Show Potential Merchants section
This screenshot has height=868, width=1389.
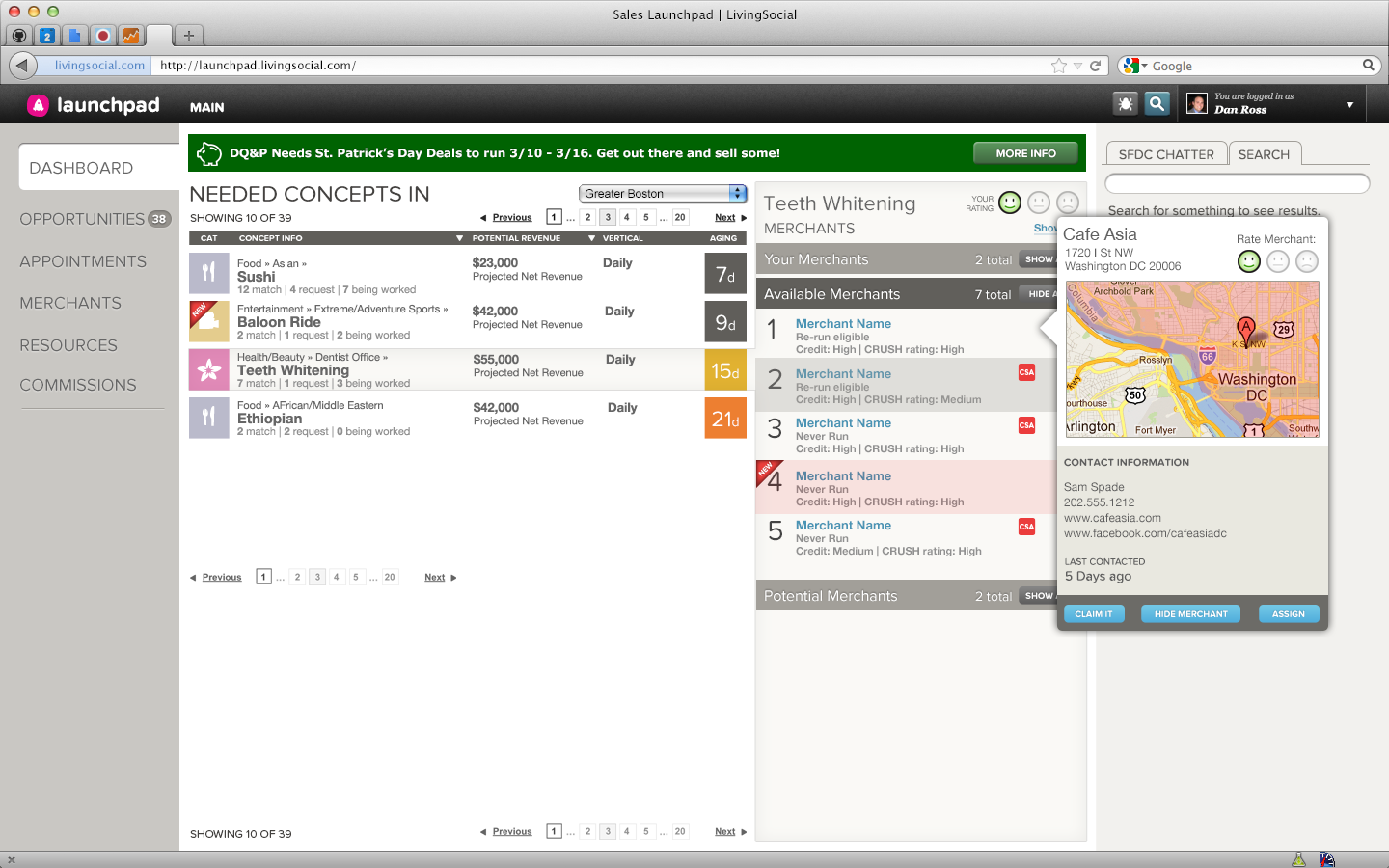pyautogui.click(x=1038, y=596)
